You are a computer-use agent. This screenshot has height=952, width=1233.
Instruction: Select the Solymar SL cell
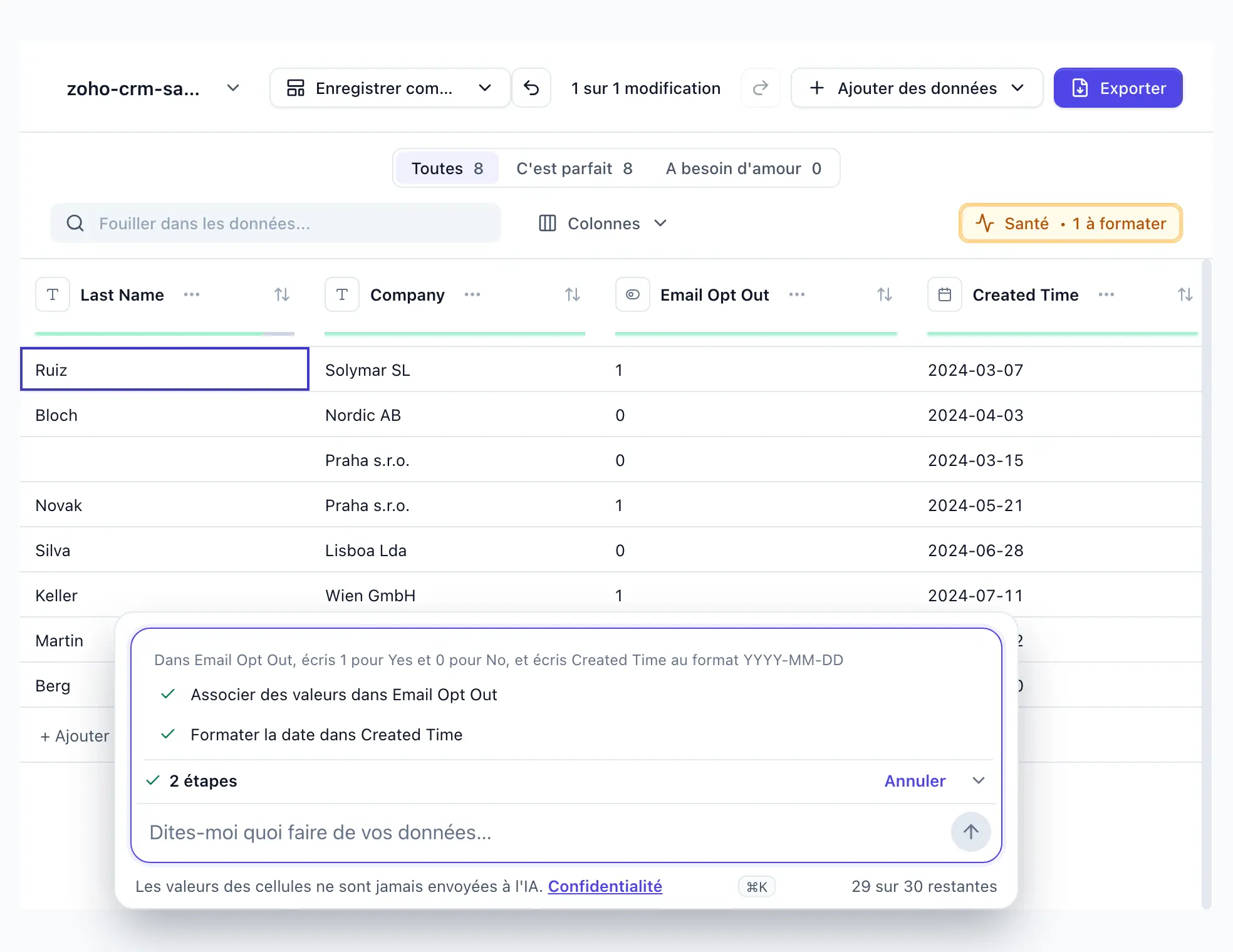pos(455,370)
